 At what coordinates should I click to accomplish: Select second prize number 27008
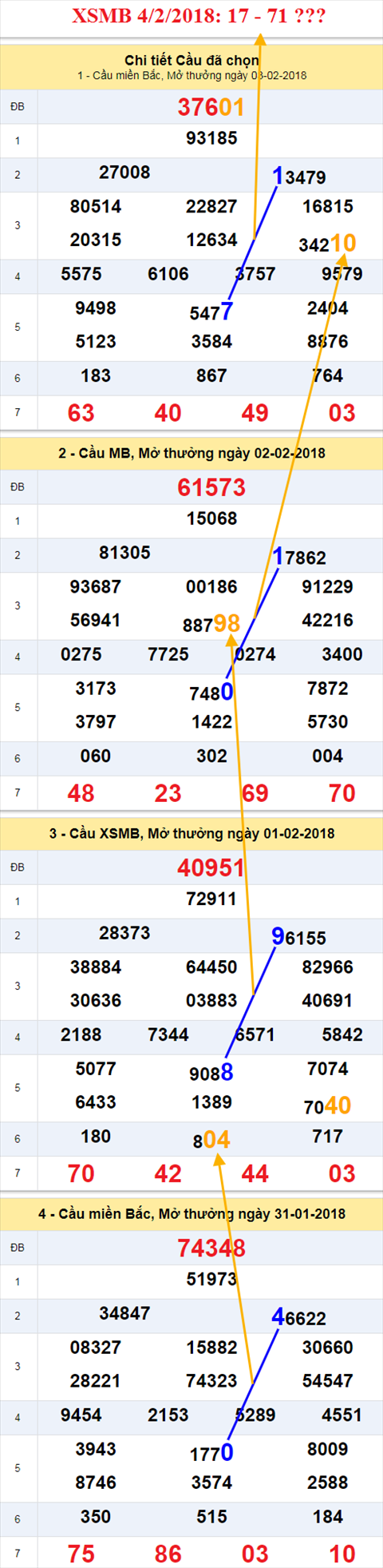click(x=124, y=173)
